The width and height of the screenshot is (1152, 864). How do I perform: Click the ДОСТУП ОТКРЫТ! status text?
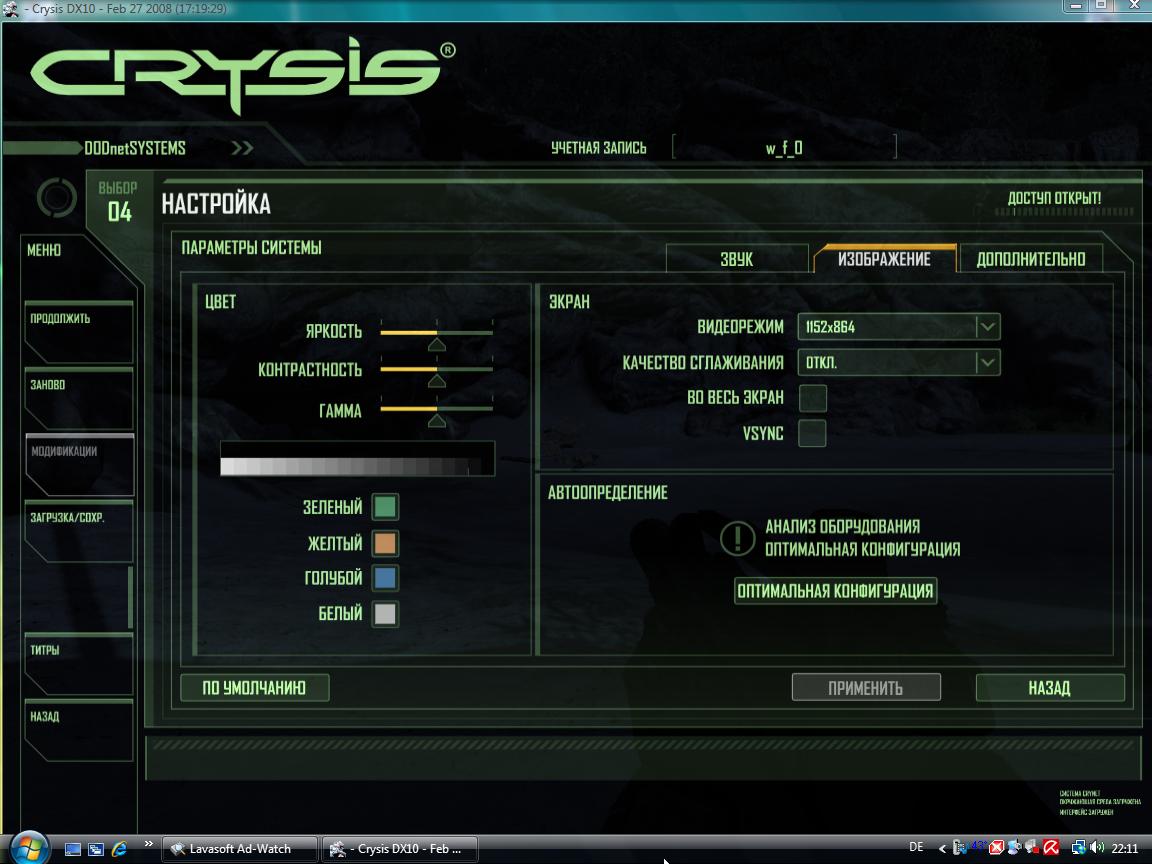pos(1054,198)
